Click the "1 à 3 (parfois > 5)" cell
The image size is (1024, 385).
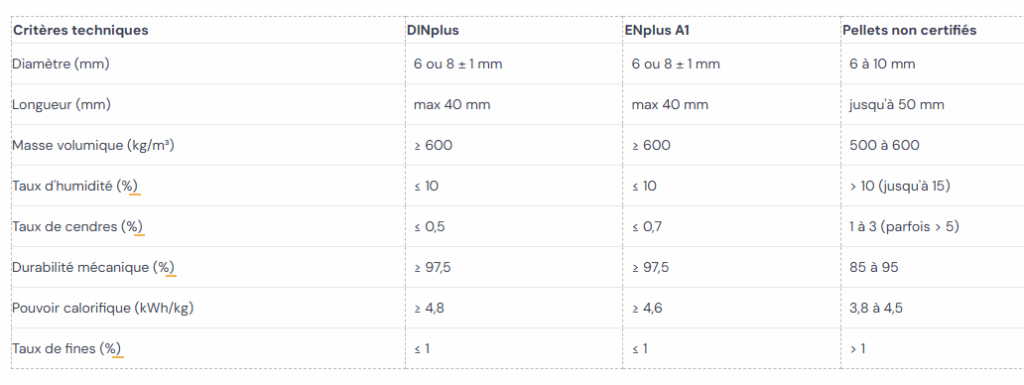[904, 226]
